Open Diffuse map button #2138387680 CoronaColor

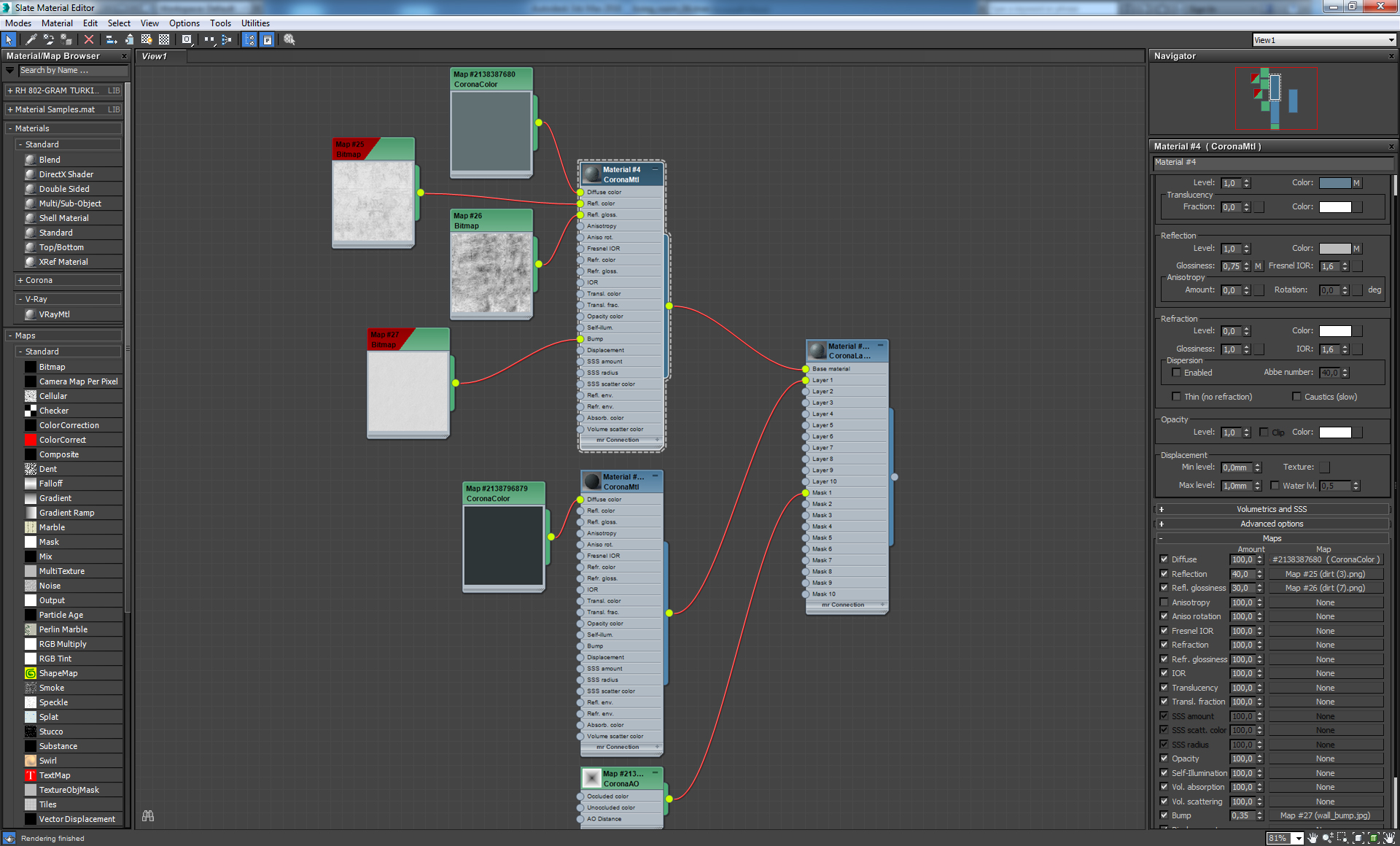pyautogui.click(x=1326, y=559)
